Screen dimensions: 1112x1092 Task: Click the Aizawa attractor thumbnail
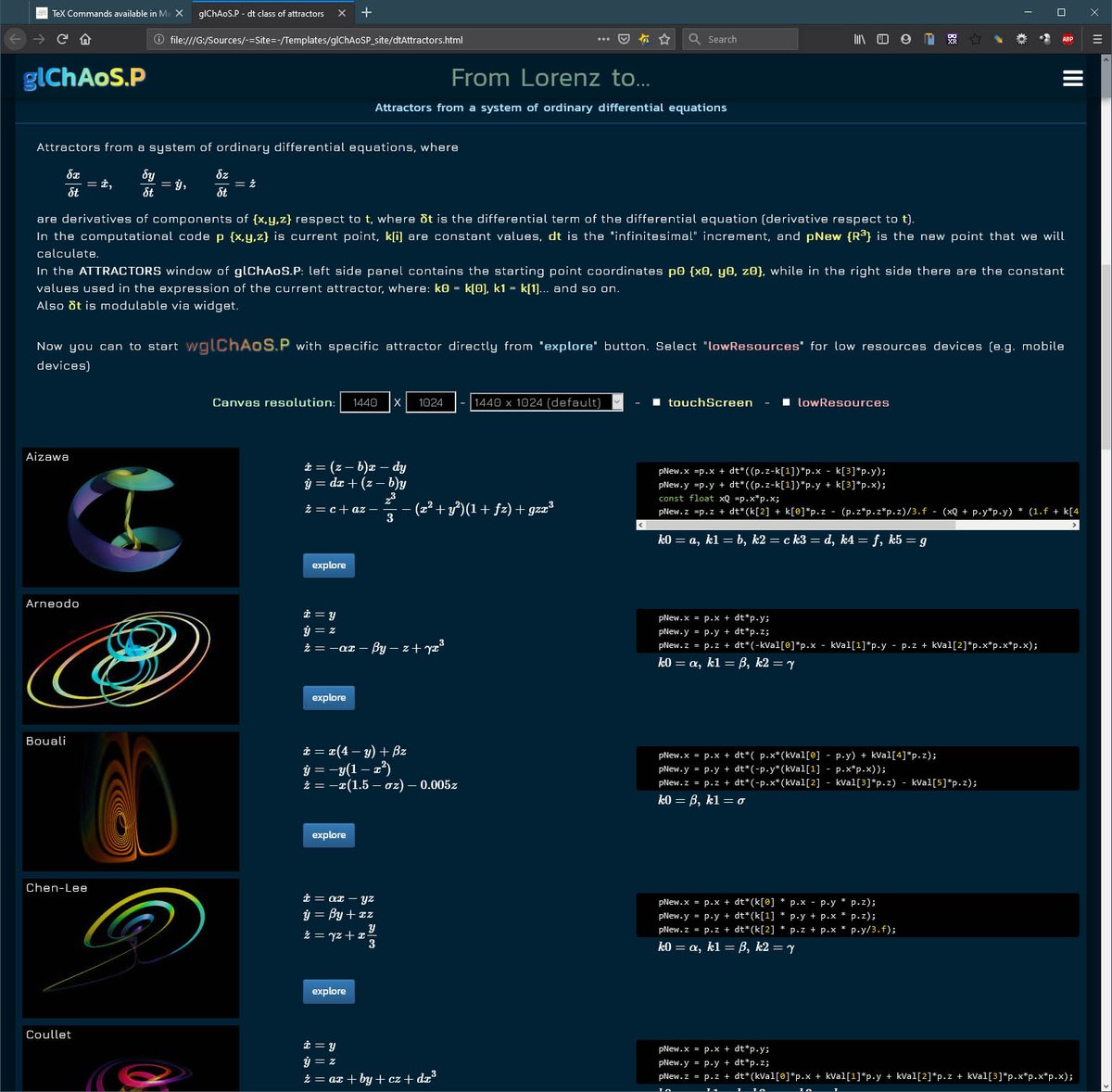coord(131,517)
